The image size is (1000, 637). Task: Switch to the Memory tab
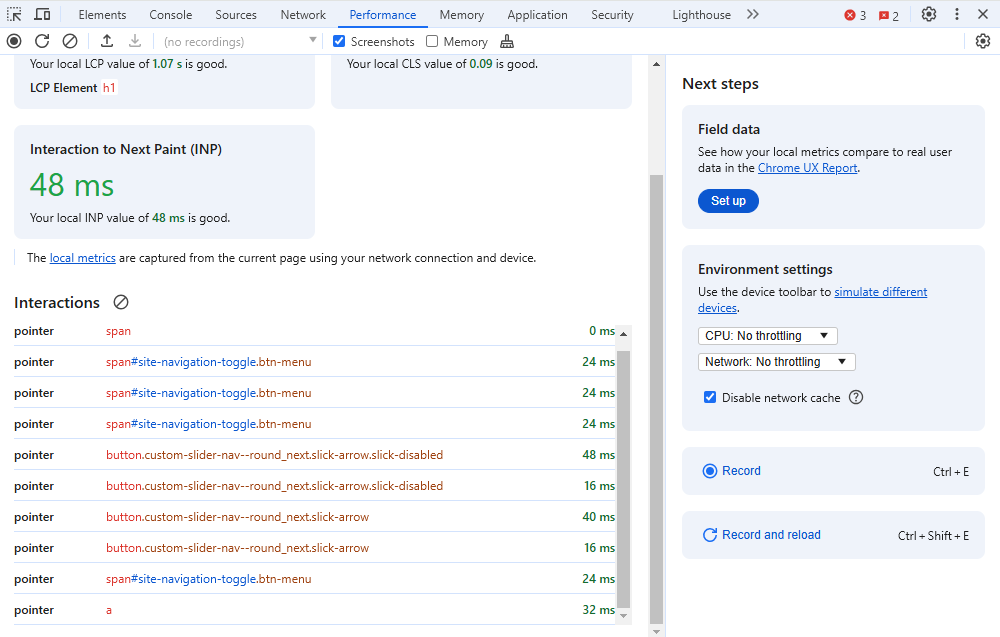point(461,14)
